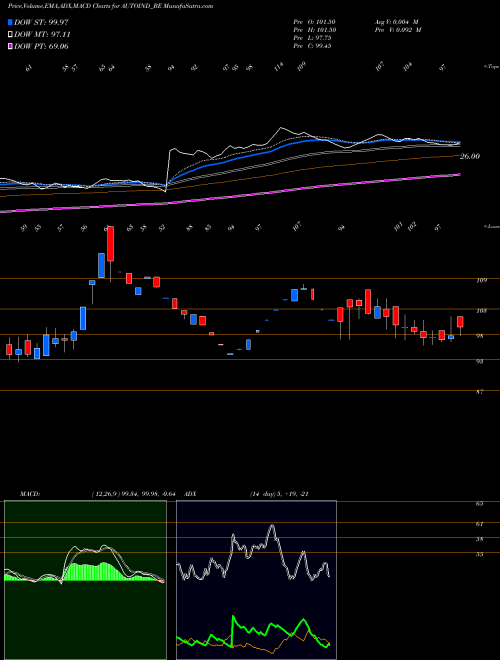Click the 61 label on the indicator axis
Viewport: 500px width, 660px height.
coord(479,524)
